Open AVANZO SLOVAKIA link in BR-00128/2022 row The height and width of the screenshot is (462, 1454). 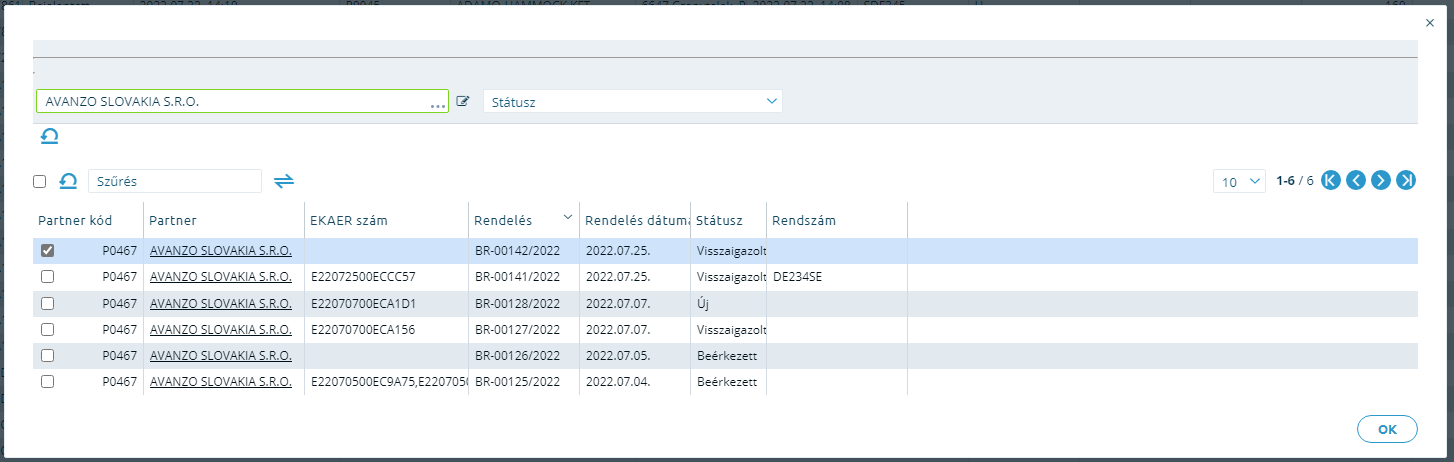point(221,303)
